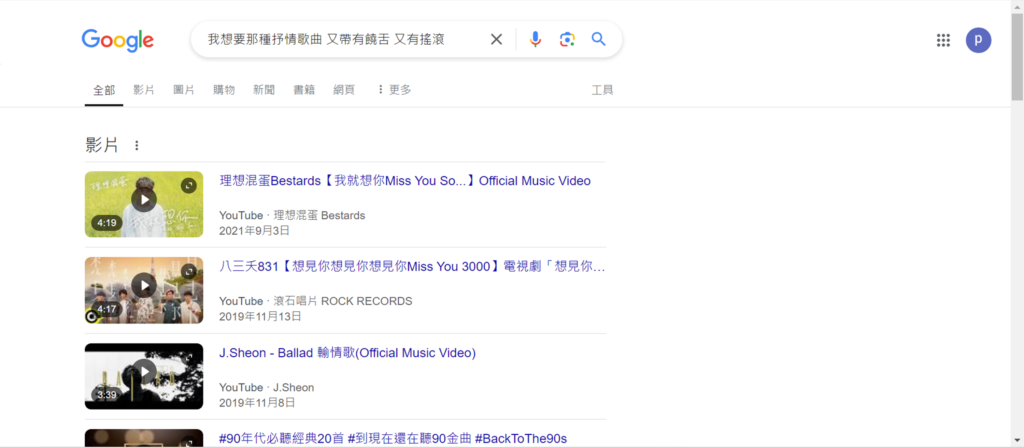Clear the search box text
Viewport: 1024px width, 447px height.
(x=496, y=40)
